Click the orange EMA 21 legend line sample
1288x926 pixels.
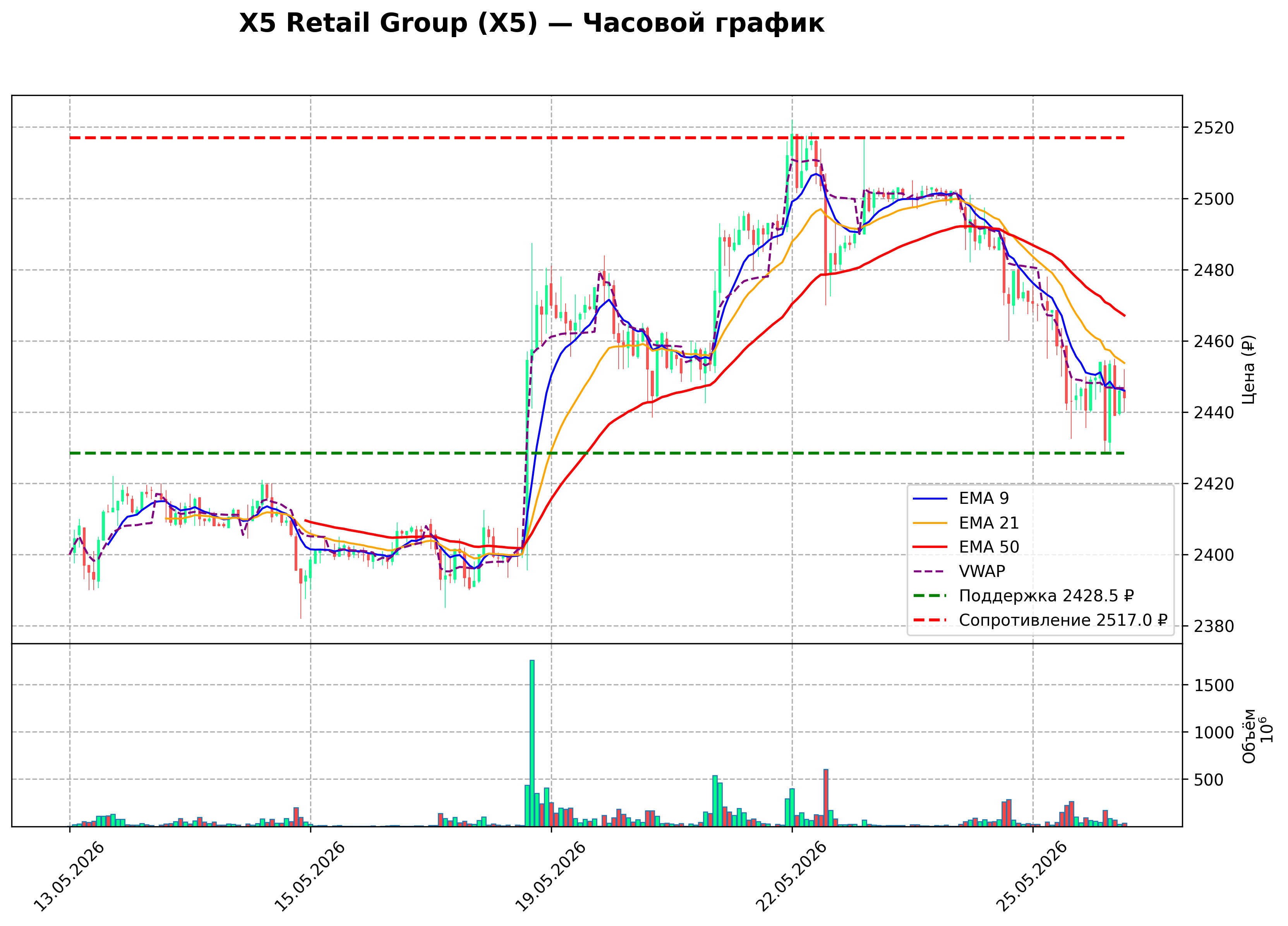pyautogui.click(x=930, y=523)
